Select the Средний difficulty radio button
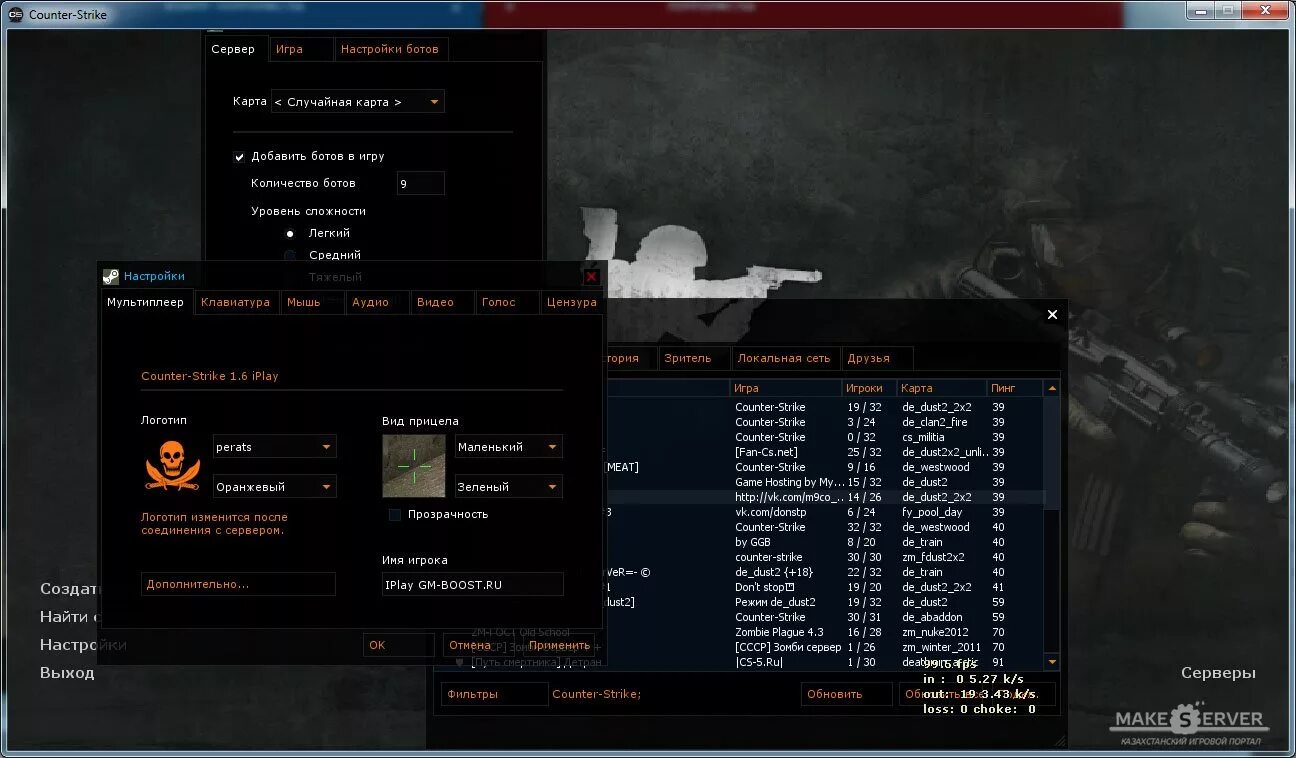The image size is (1296, 758). (290, 255)
